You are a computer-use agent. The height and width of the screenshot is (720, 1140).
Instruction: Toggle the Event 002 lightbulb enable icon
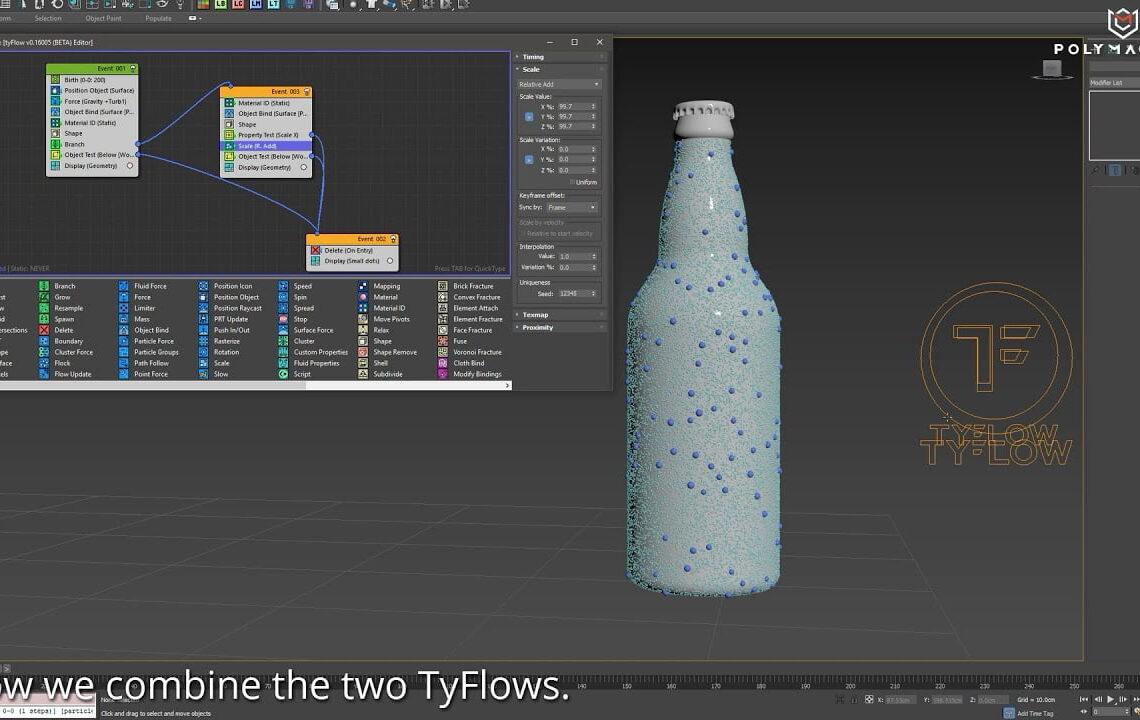pyautogui.click(x=393, y=239)
